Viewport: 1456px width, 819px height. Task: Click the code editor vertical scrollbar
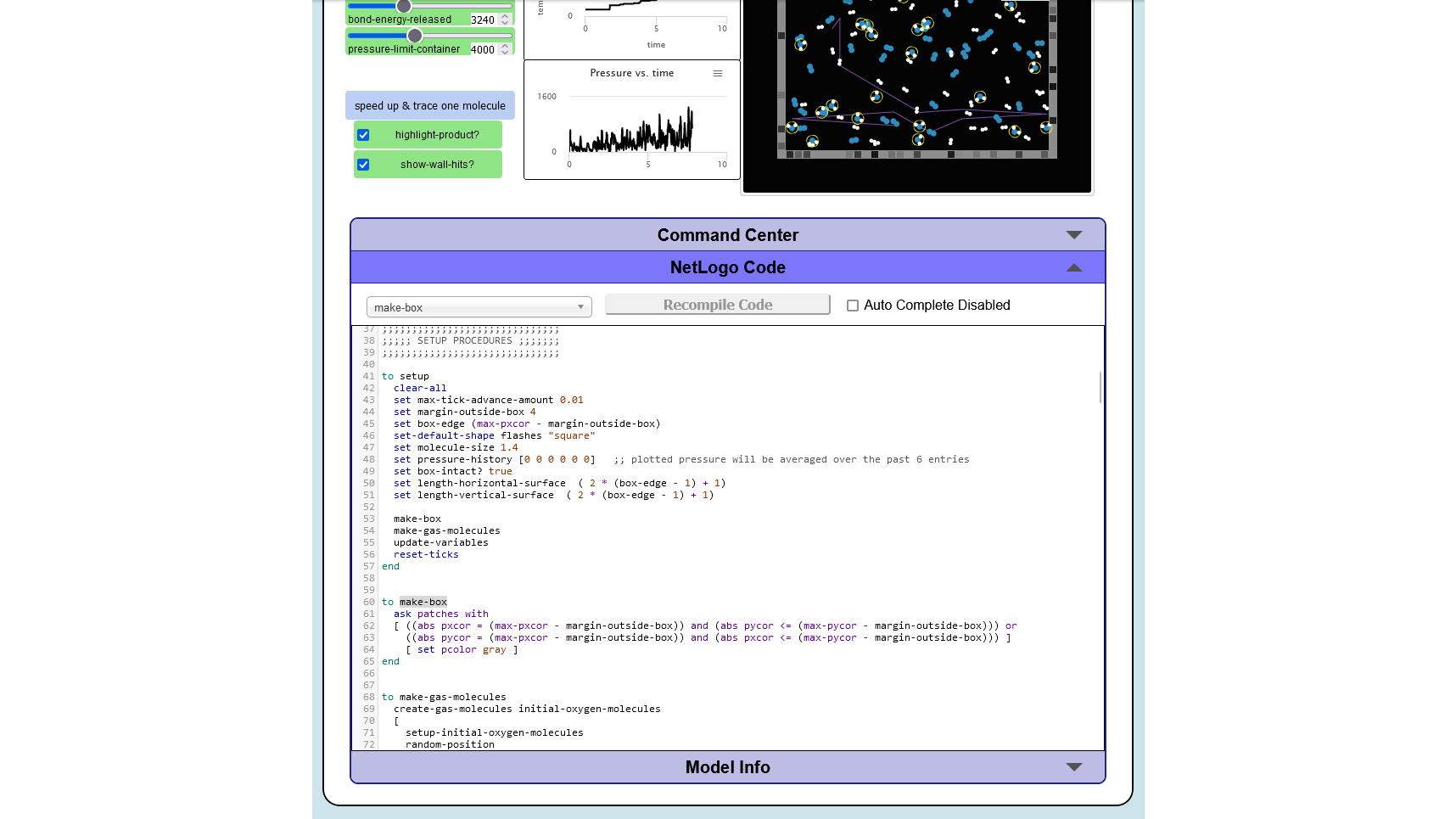coord(1100,387)
